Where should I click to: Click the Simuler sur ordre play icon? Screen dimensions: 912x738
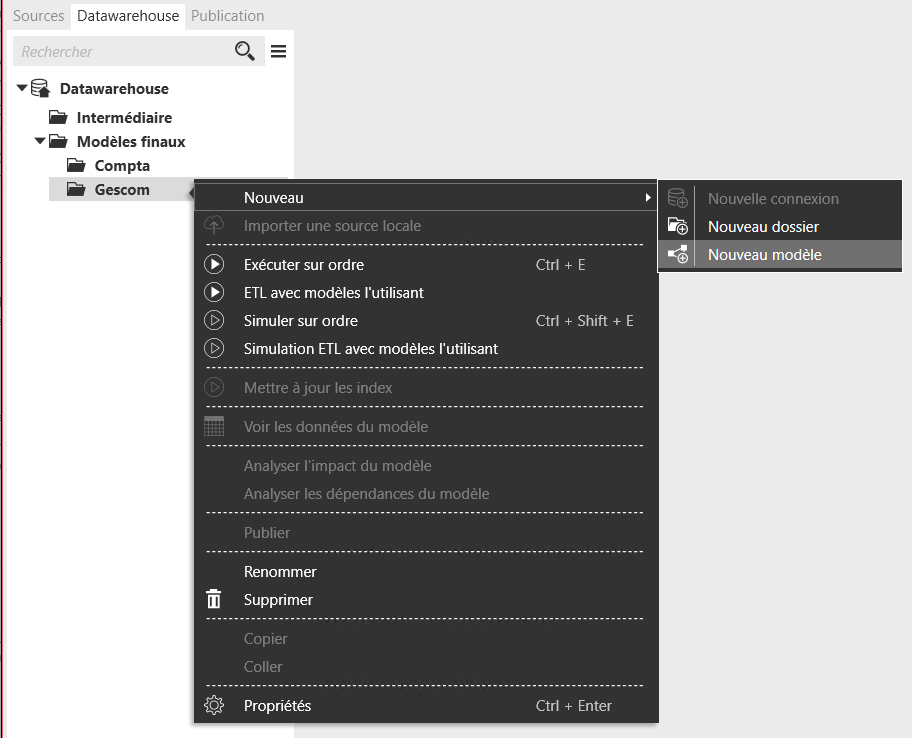[214, 321]
